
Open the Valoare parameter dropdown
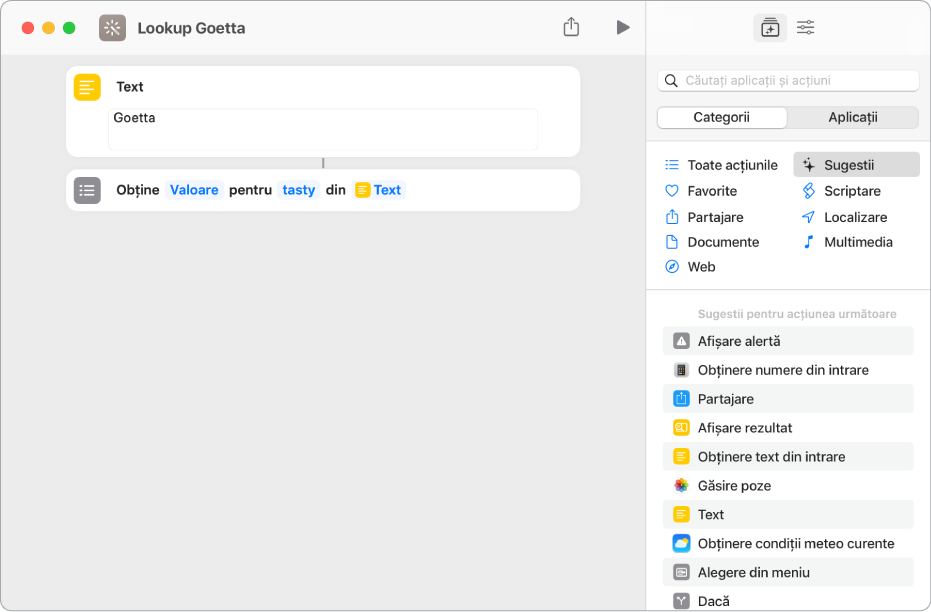coord(194,190)
